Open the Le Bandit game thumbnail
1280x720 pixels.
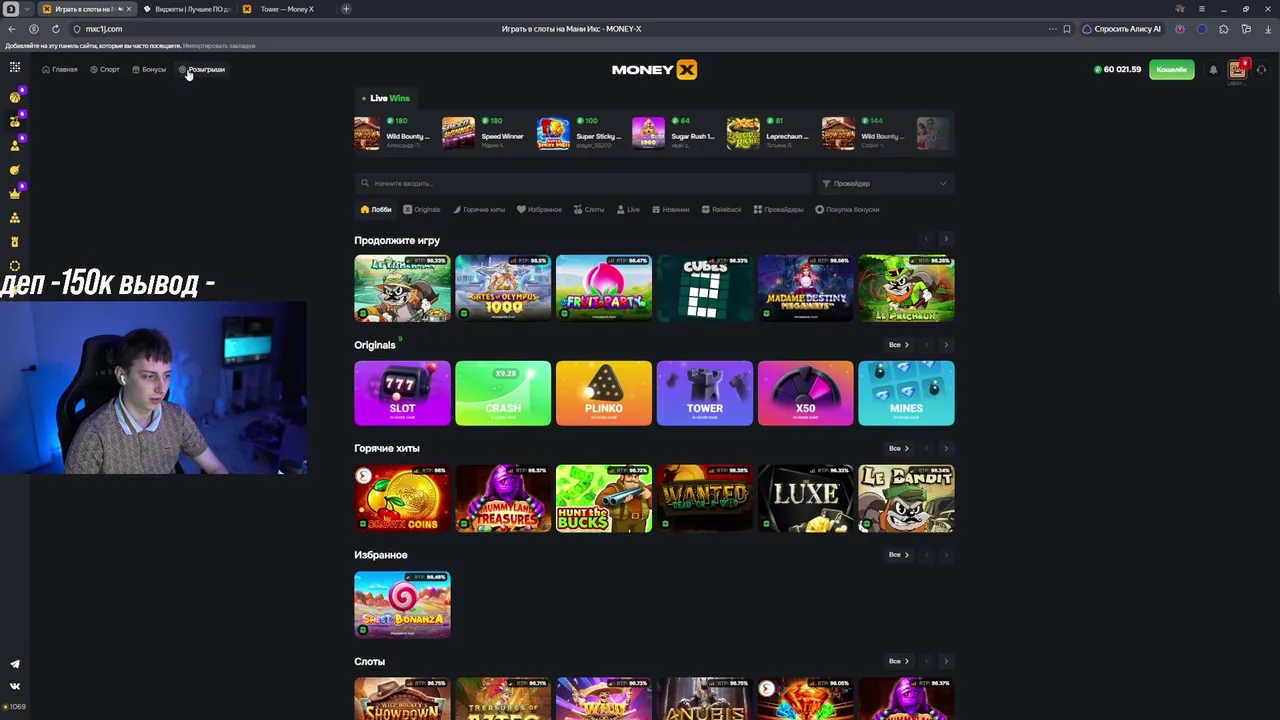[x=906, y=498]
